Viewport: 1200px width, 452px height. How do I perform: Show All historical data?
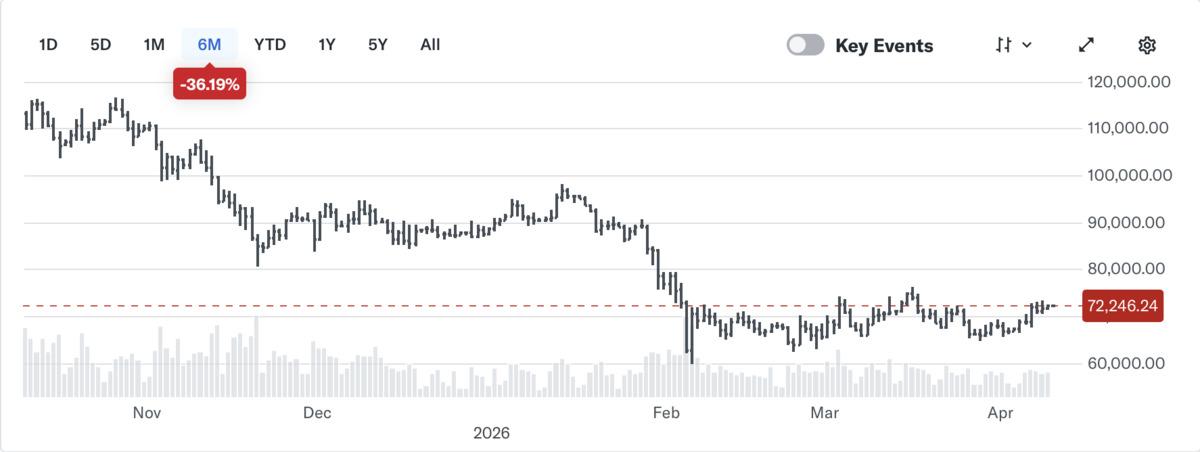[x=430, y=44]
